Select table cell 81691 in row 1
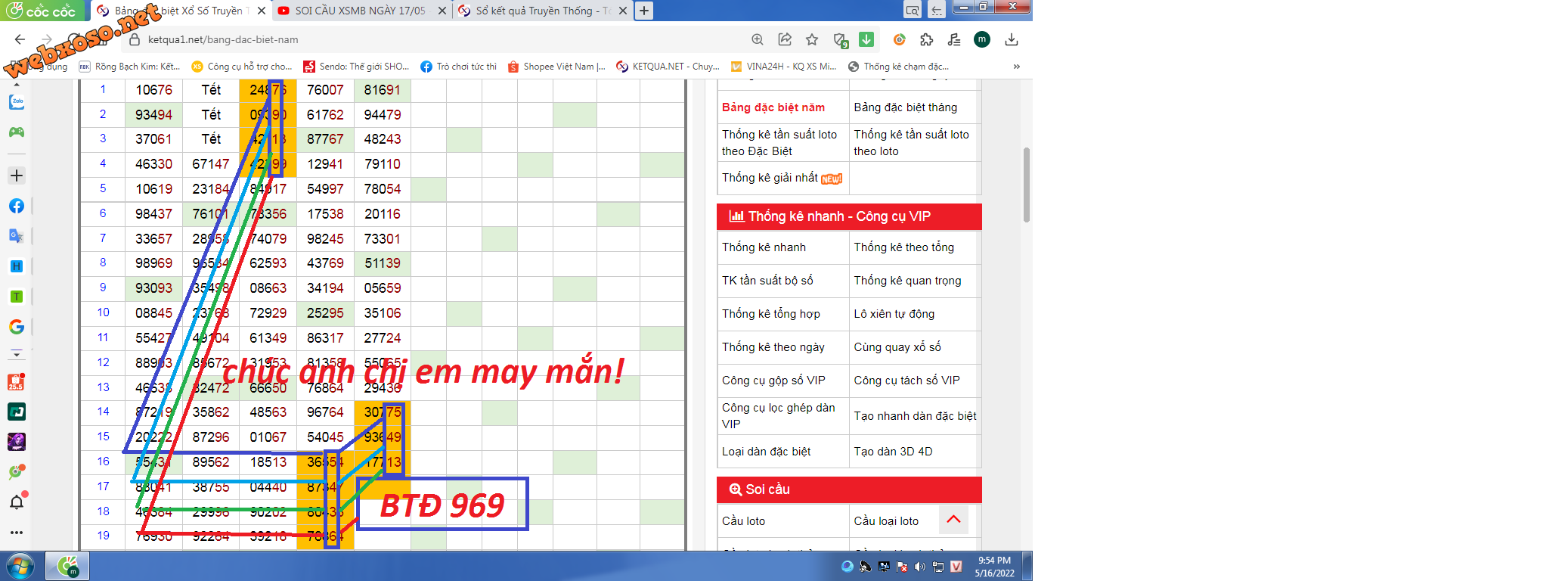Image resolution: width=1568 pixels, height=581 pixels. click(x=383, y=90)
